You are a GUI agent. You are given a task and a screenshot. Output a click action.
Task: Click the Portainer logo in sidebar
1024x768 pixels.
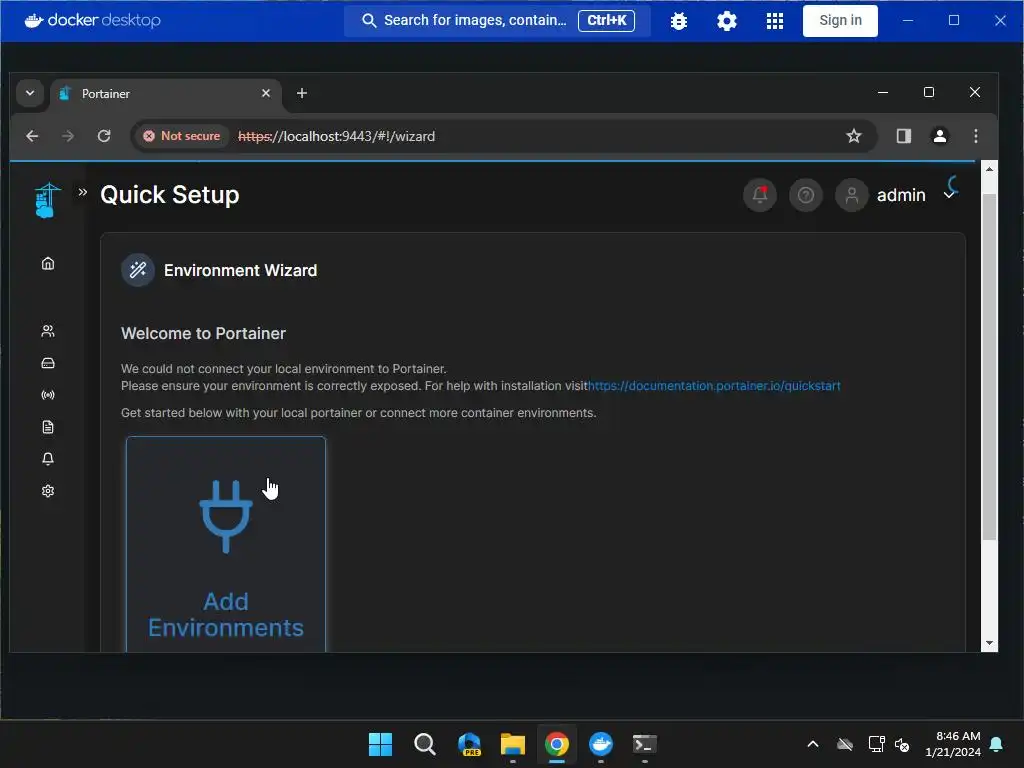tap(47, 200)
